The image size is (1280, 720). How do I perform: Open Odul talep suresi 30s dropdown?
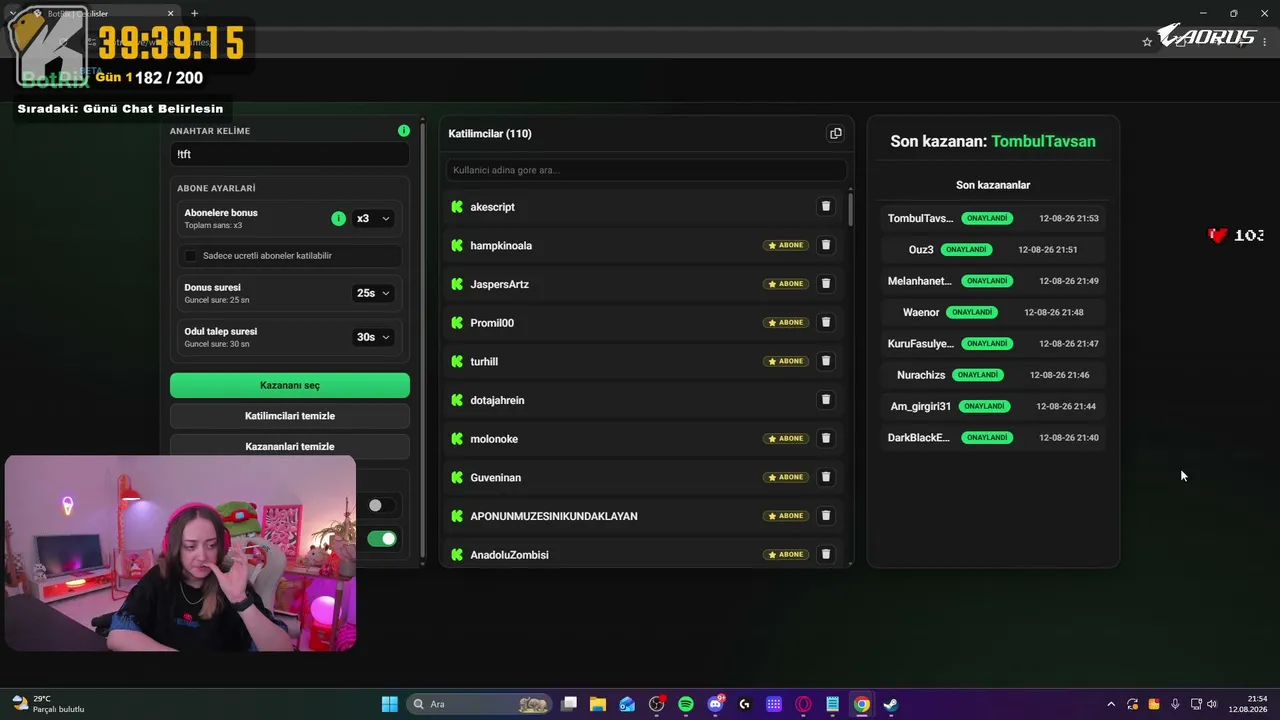point(373,337)
